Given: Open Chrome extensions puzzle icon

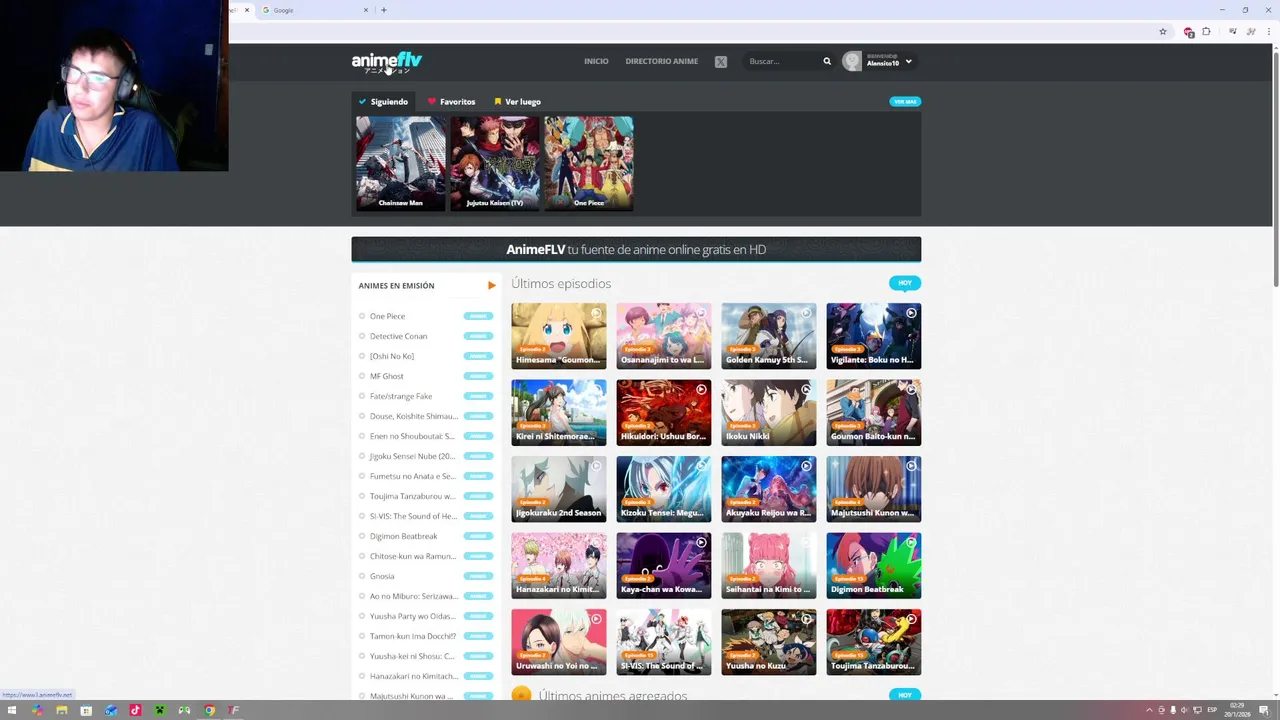Looking at the screenshot, I should [x=1206, y=32].
